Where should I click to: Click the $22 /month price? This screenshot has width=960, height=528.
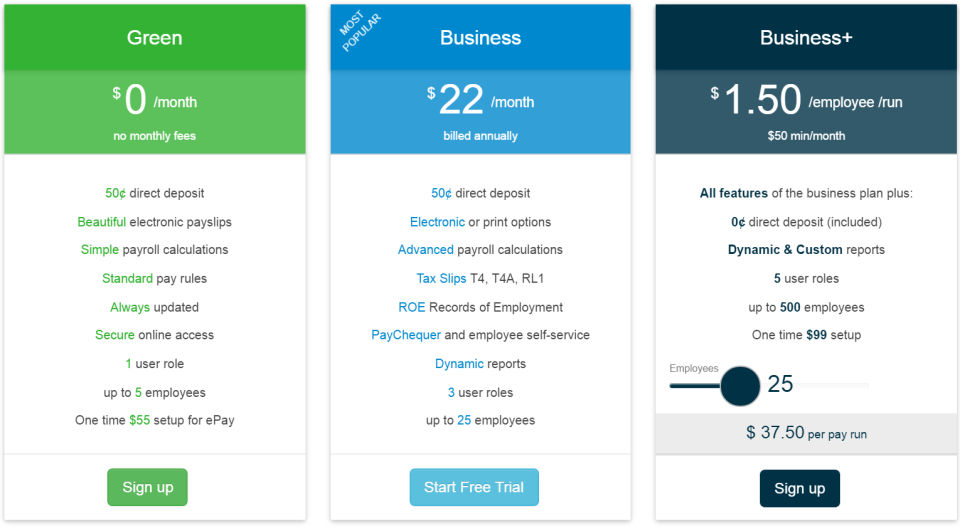[480, 101]
